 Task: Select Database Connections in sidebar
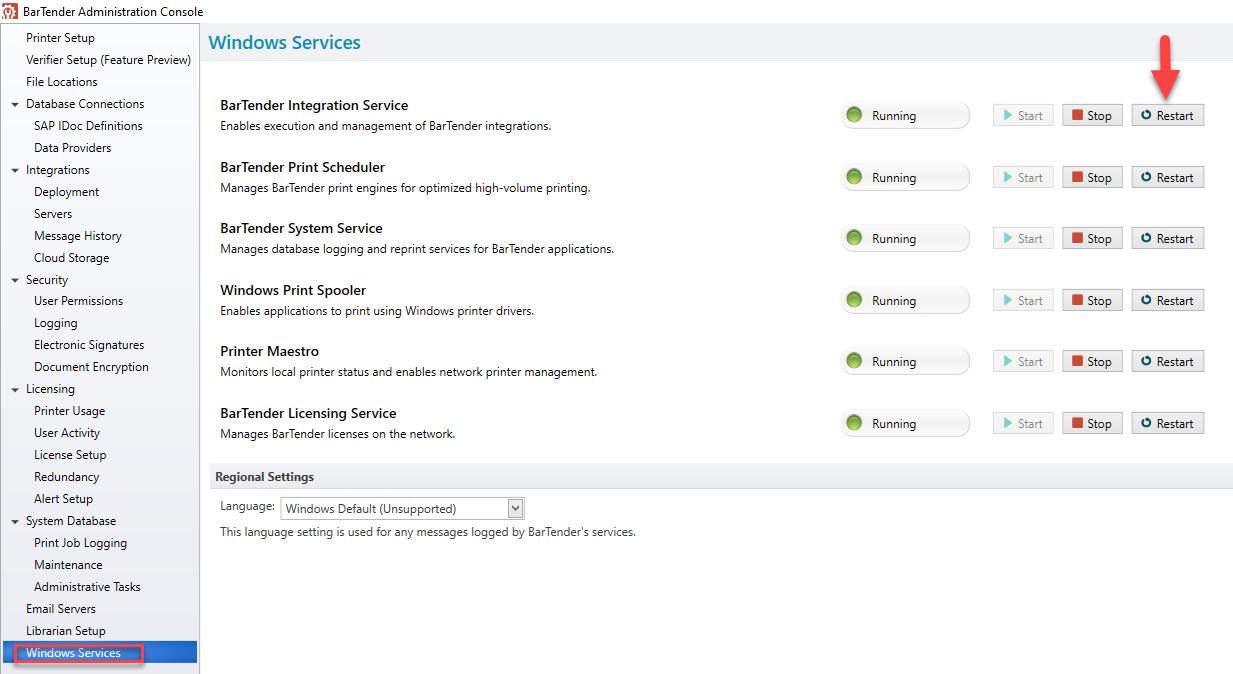coord(85,104)
